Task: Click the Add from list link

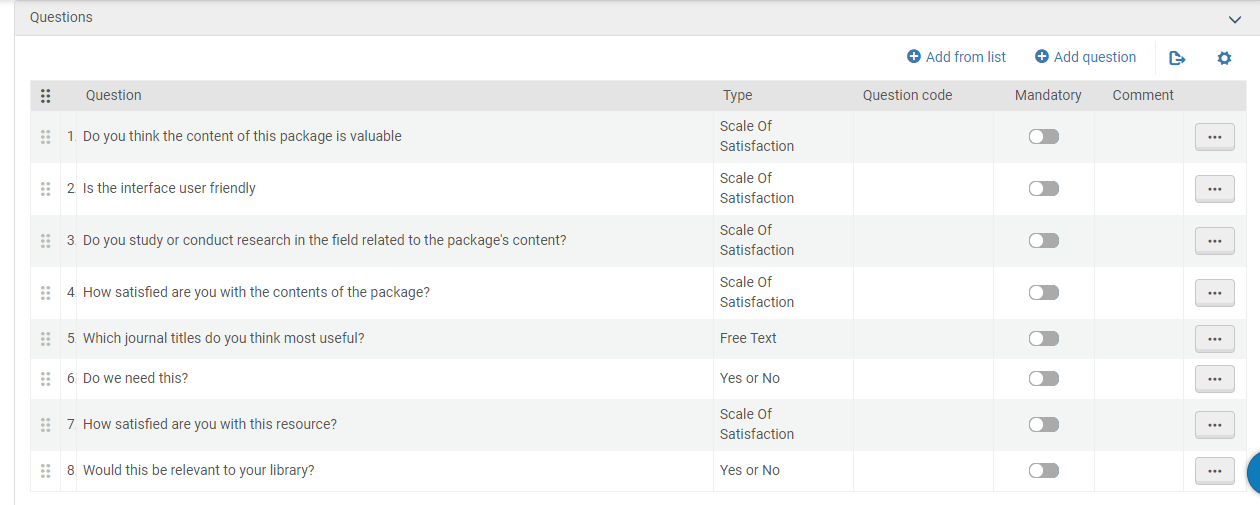Action: pos(956,57)
